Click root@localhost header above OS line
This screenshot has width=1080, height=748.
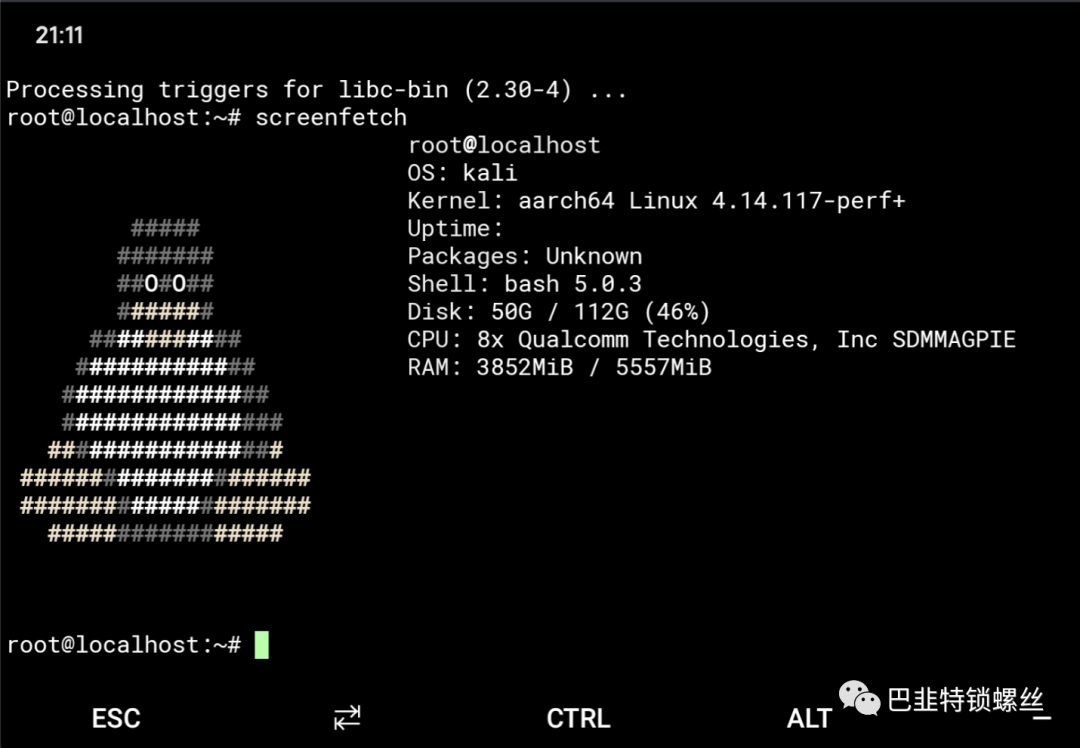click(504, 146)
